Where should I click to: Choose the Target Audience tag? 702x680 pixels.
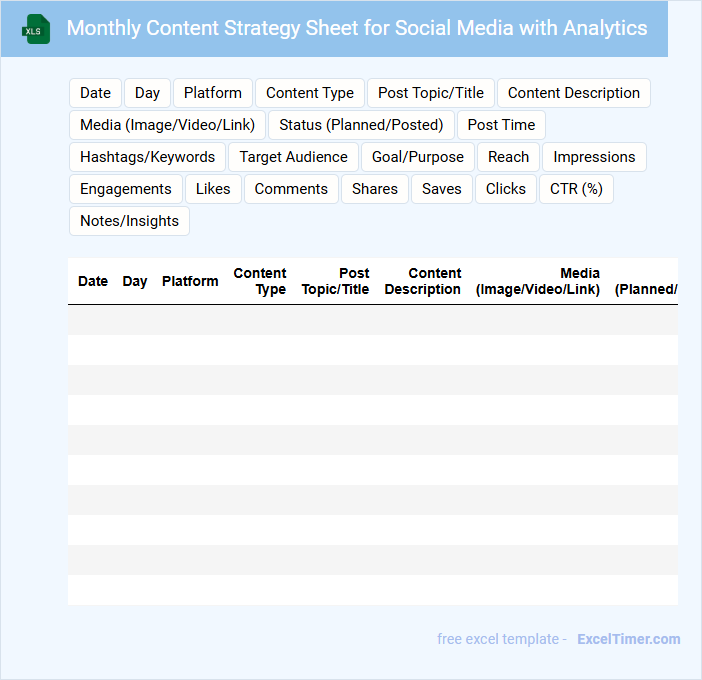(x=294, y=157)
